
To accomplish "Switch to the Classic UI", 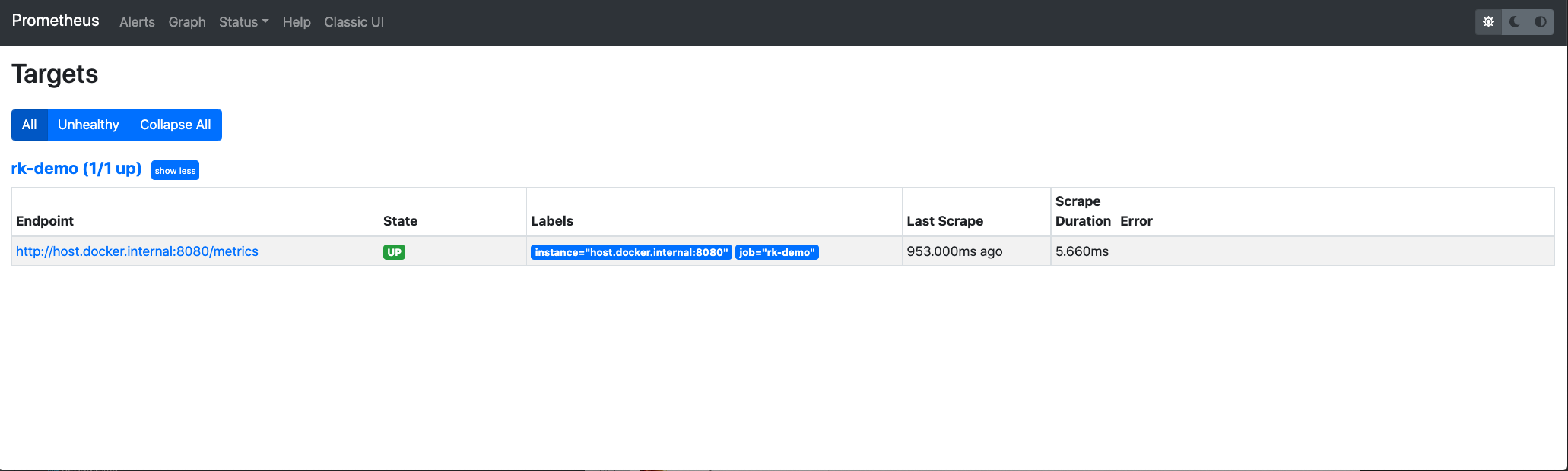I will (354, 22).
